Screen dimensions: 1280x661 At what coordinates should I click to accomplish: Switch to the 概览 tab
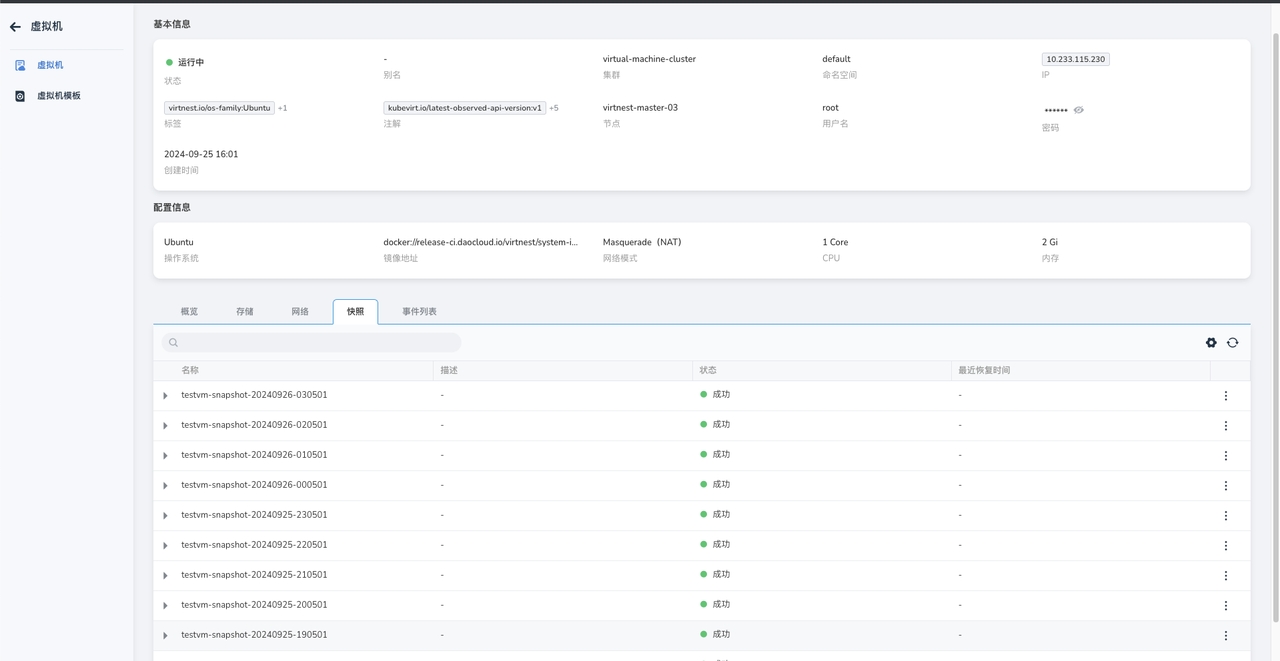pyautogui.click(x=189, y=312)
